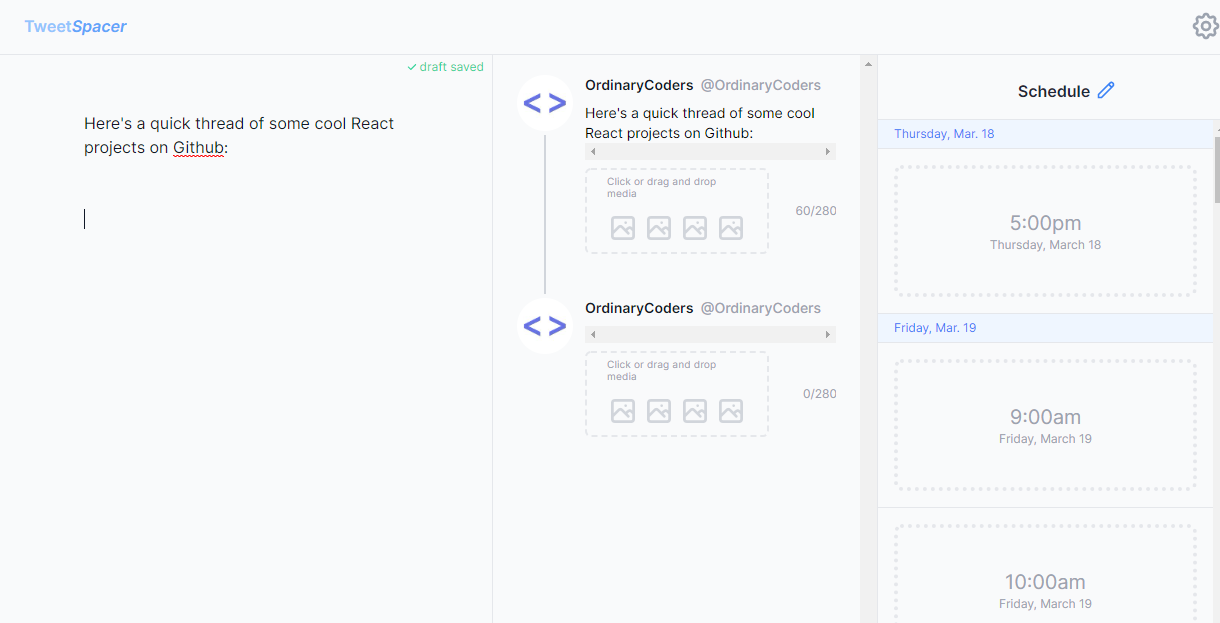Click the OrdinaryCoders name on the 60/280 tweet
Viewport: 1220px width, 623px height.
tap(639, 85)
